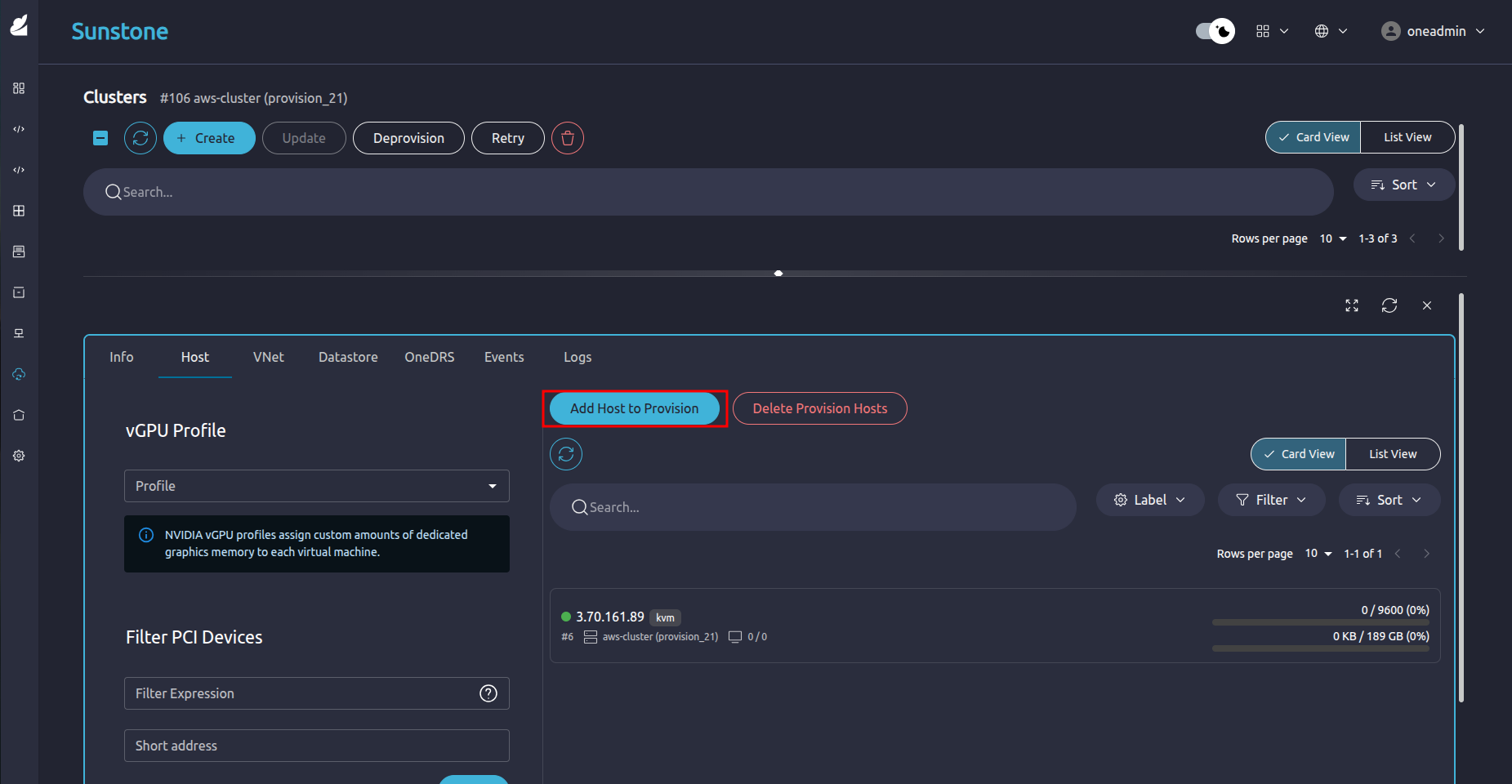The image size is (1512, 784).
Task: Click the hosts list refresh icon
Action: (566, 454)
